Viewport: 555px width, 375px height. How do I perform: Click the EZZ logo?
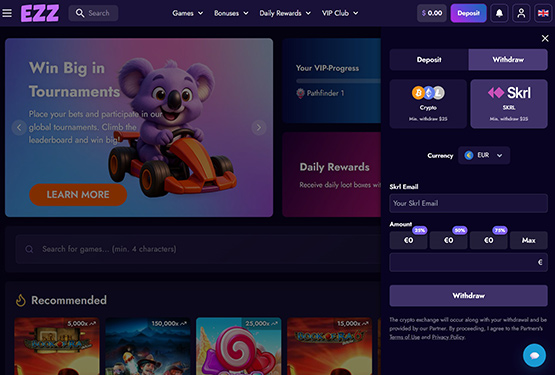(x=40, y=13)
